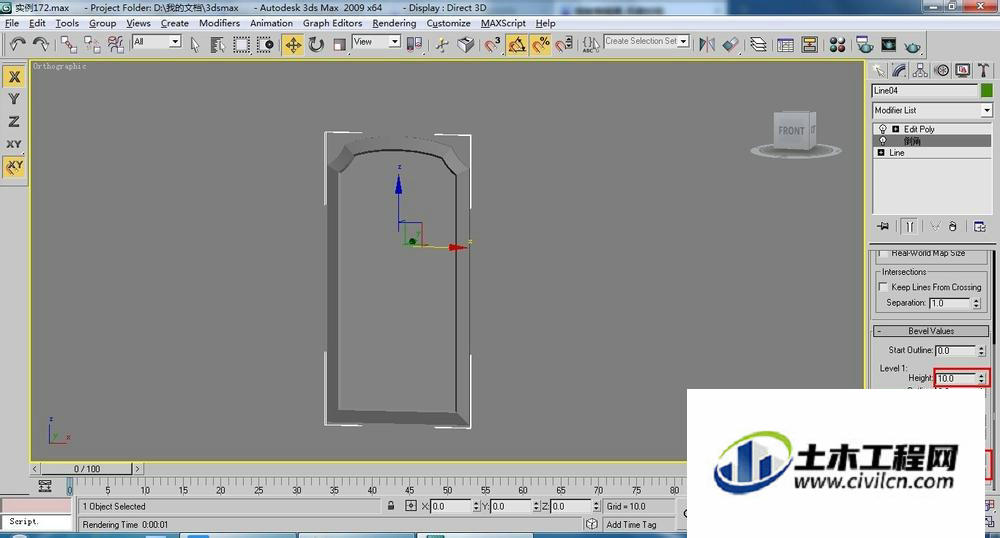Toggle Percent Snap icon
The image size is (1000, 538).
pyautogui.click(x=540, y=45)
